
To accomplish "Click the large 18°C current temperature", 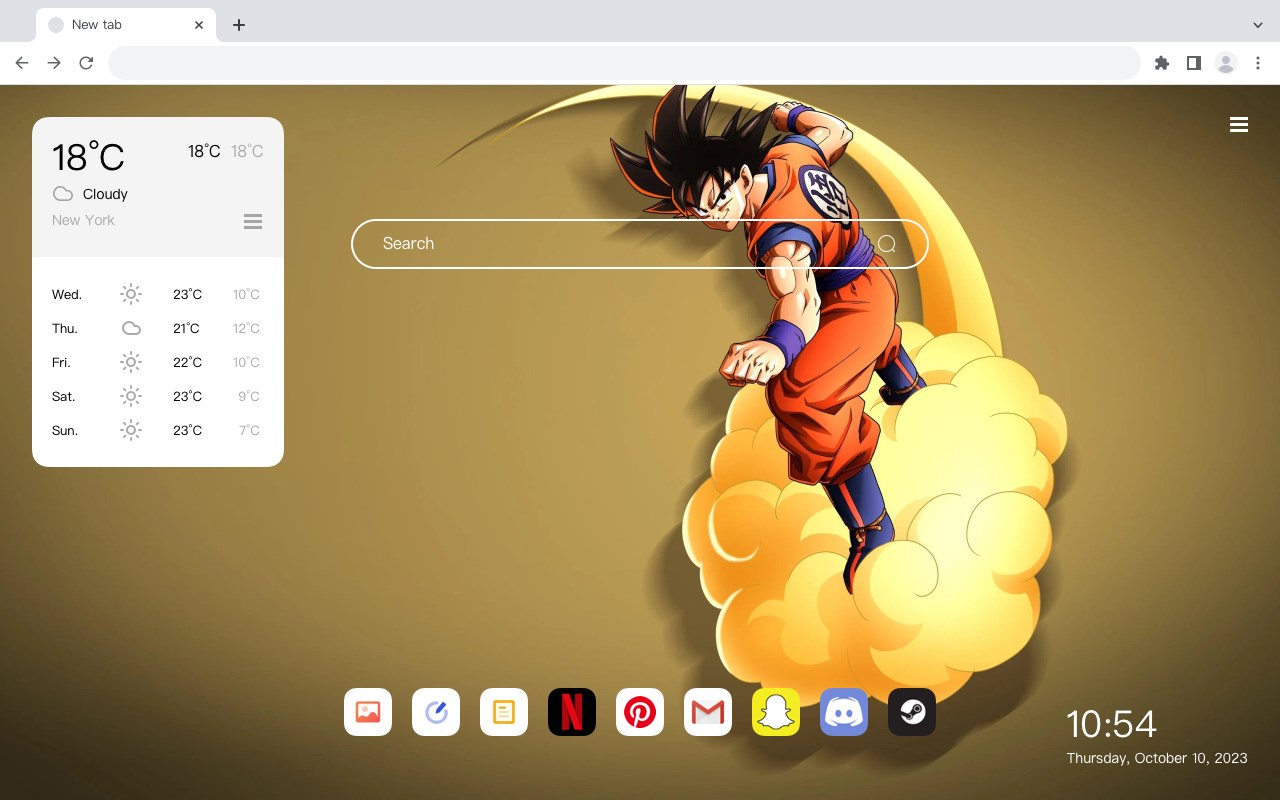I will coord(88,157).
